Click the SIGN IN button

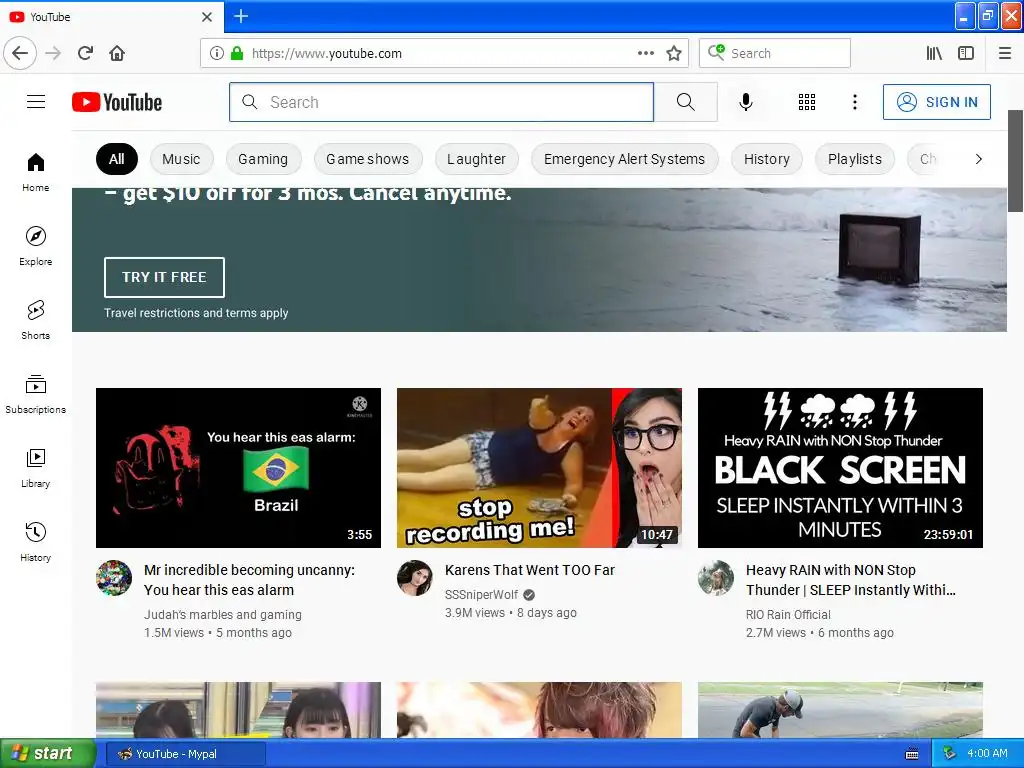(936, 102)
